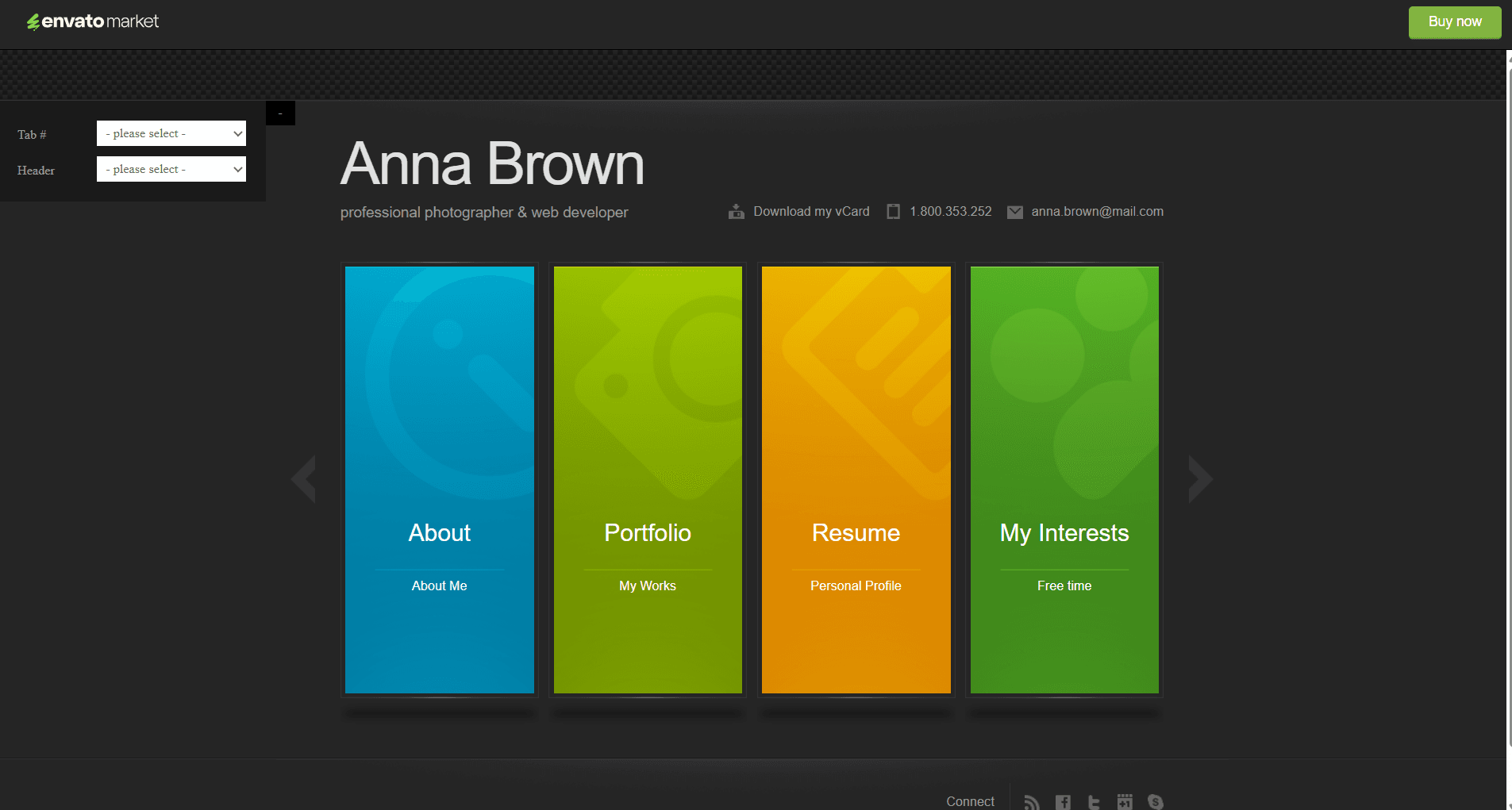Click the vCard download icon
The width and height of the screenshot is (1512, 810).
pos(737,212)
